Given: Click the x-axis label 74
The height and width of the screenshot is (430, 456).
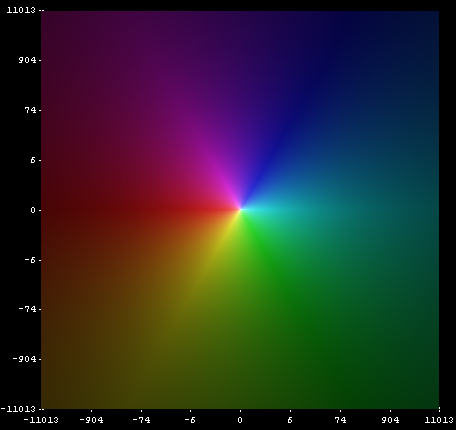Looking at the screenshot, I should (x=340, y=420).
